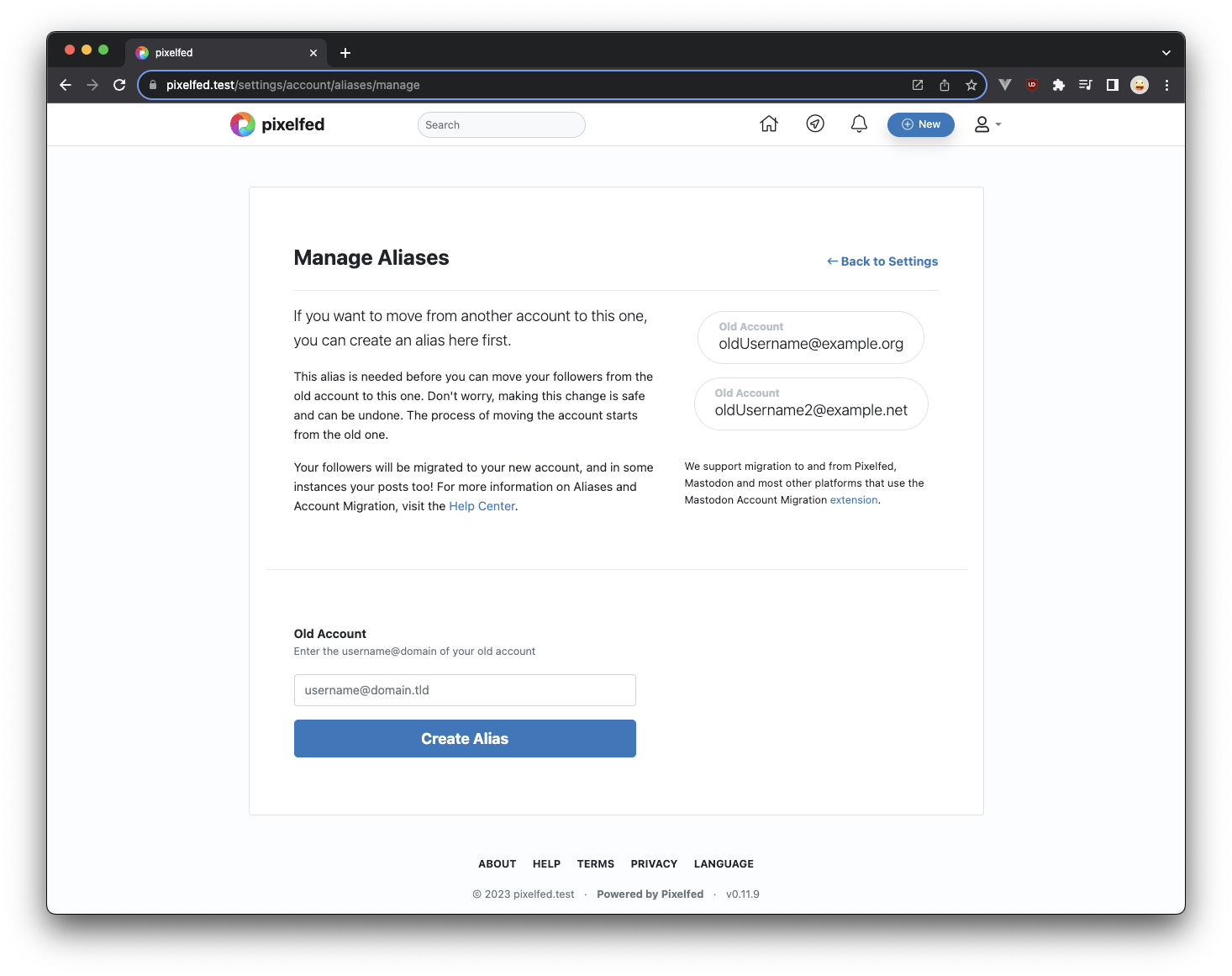Open the Pixelfed home feed icon
Image resolution: width=1232 pixels, height=976 pixels.
click(x=768, y=124)
